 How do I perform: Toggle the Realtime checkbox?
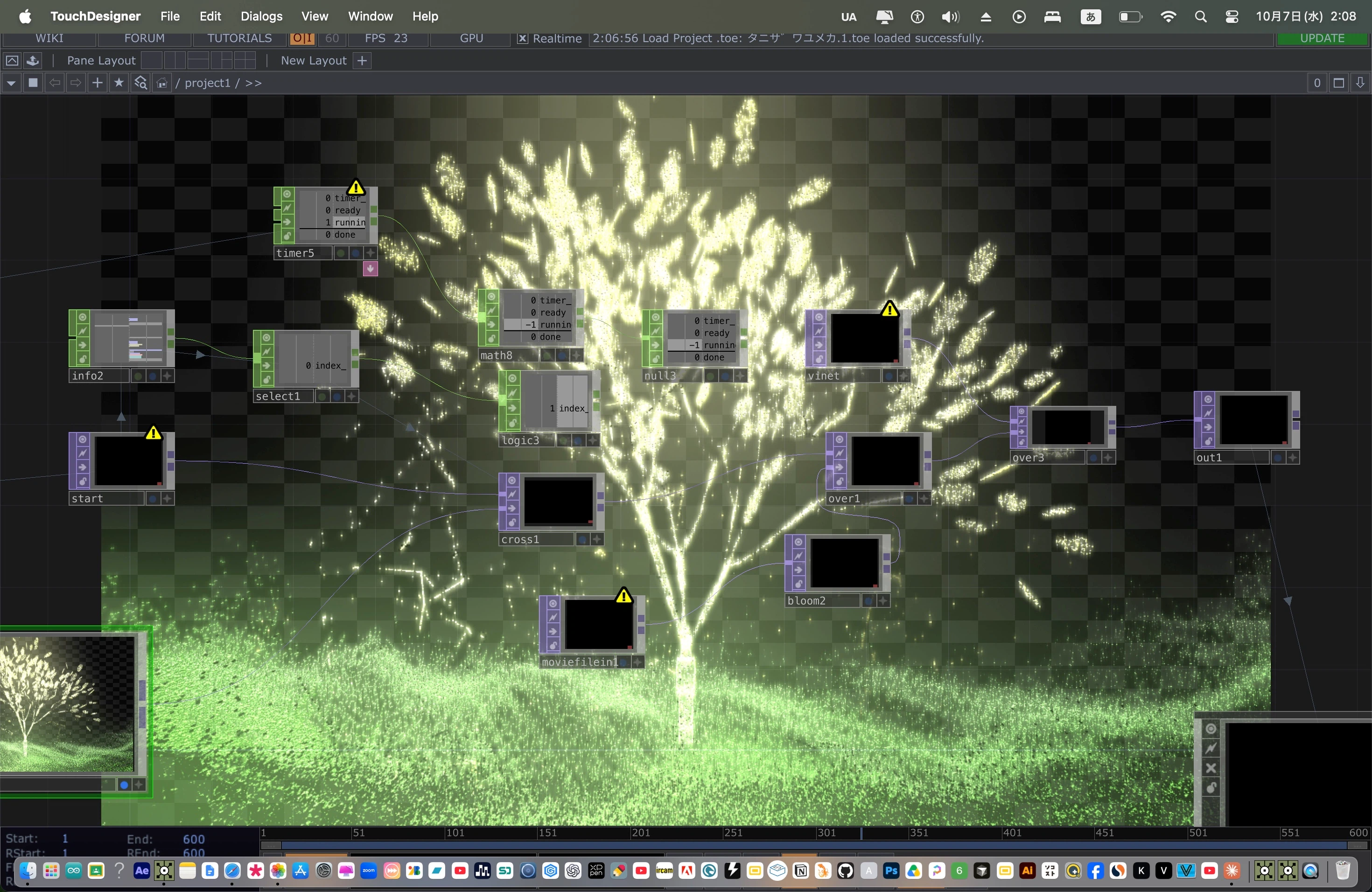pos(522,39)
